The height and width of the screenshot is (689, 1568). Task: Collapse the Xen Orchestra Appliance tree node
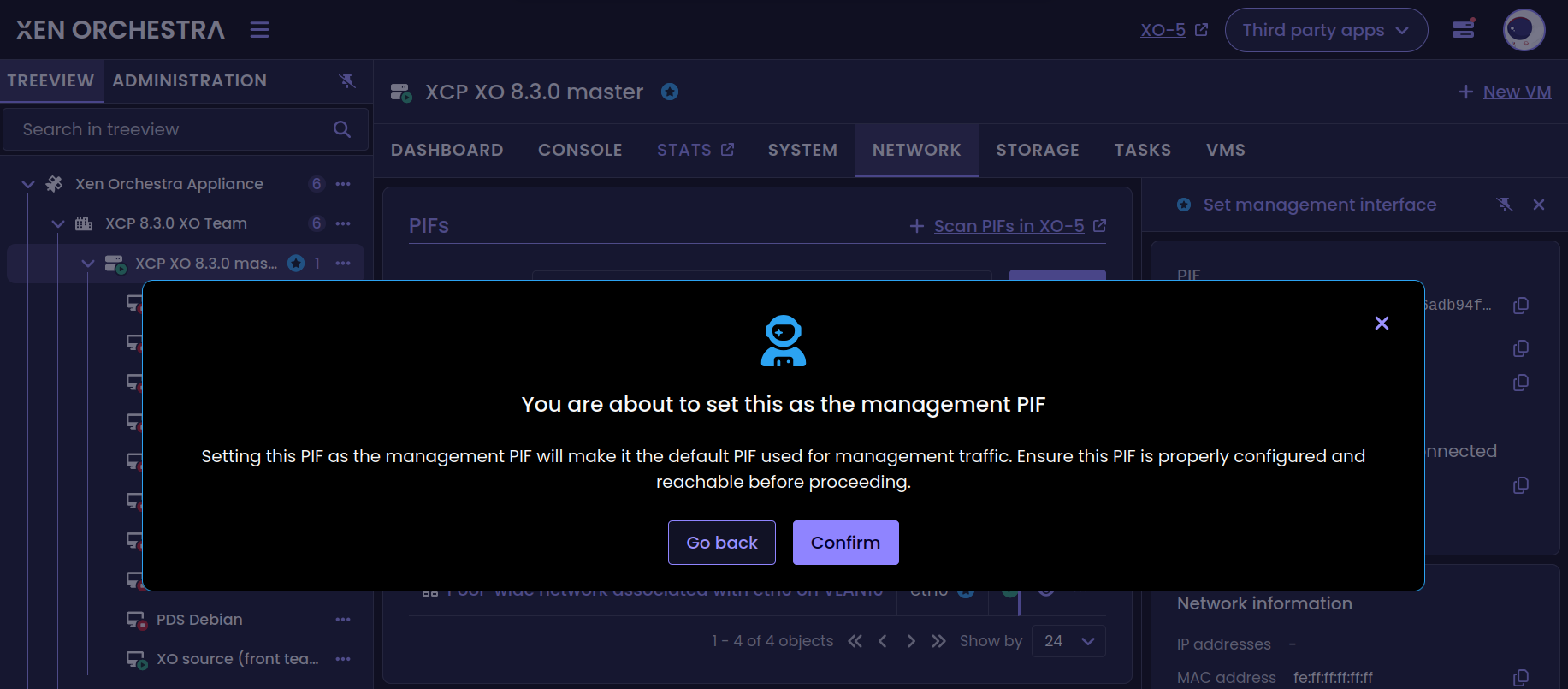point(28,184)
